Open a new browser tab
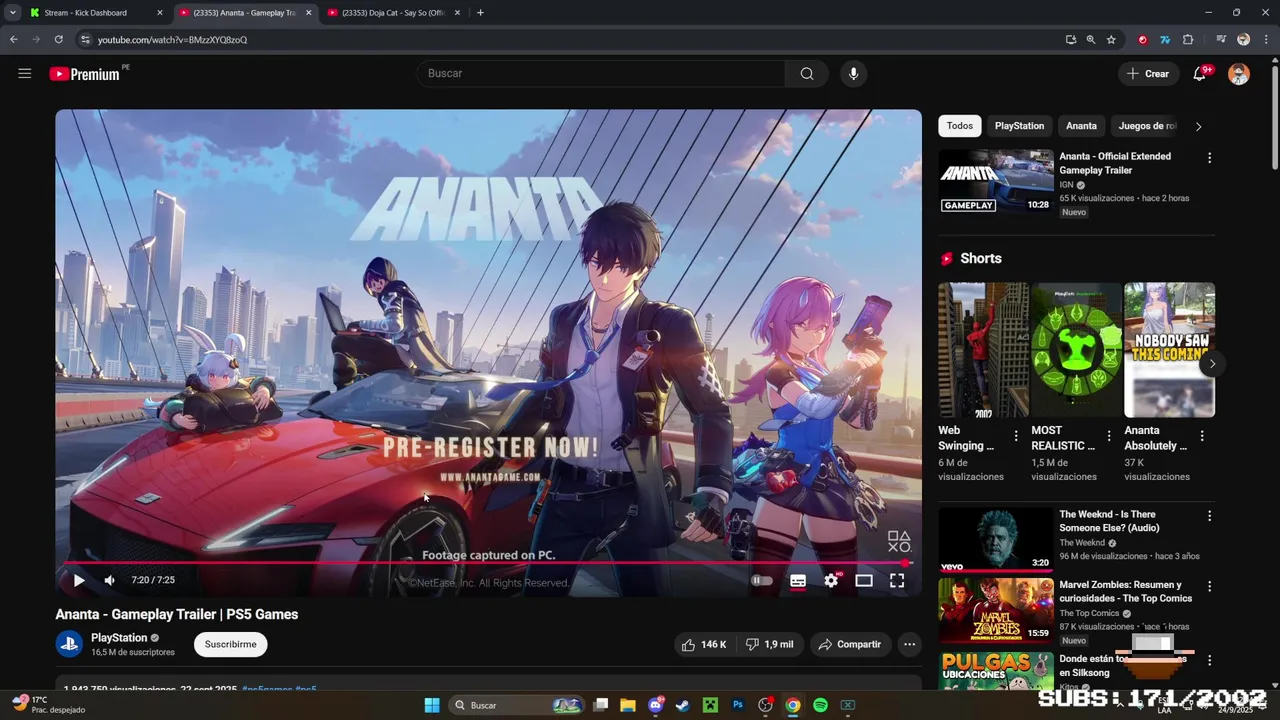This screenshot has height=720, width=1280. (480, 13)
